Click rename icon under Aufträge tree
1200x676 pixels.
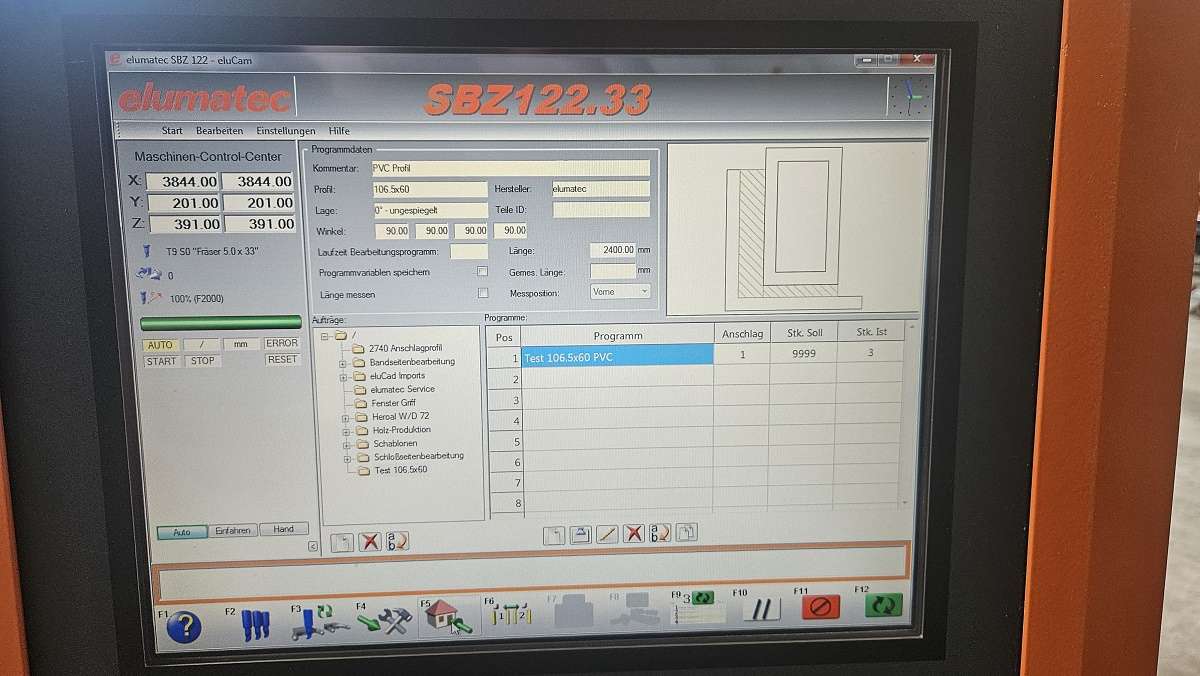397,541
